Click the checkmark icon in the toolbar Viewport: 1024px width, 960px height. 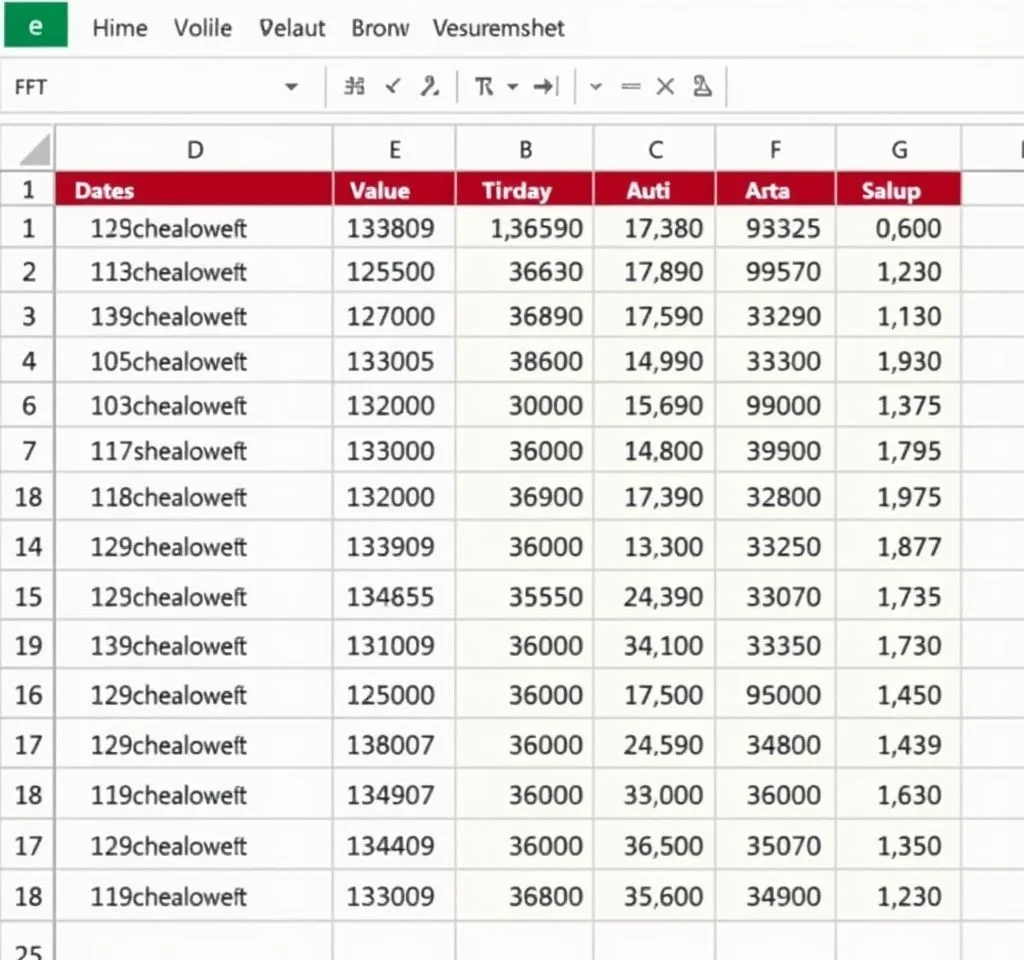pyautogui.click(x=393, y=87)
